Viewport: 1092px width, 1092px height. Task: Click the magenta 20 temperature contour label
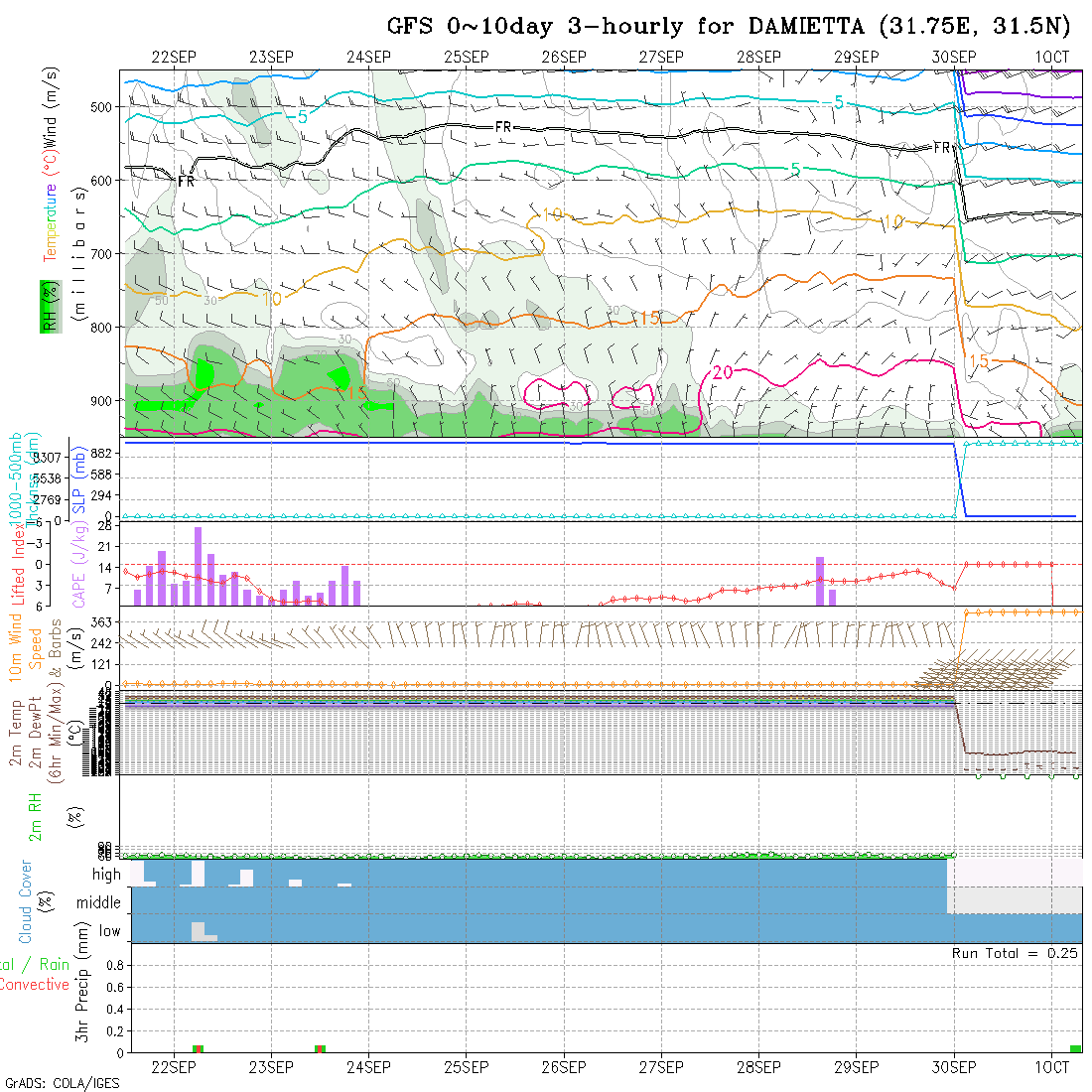point(723,372)
